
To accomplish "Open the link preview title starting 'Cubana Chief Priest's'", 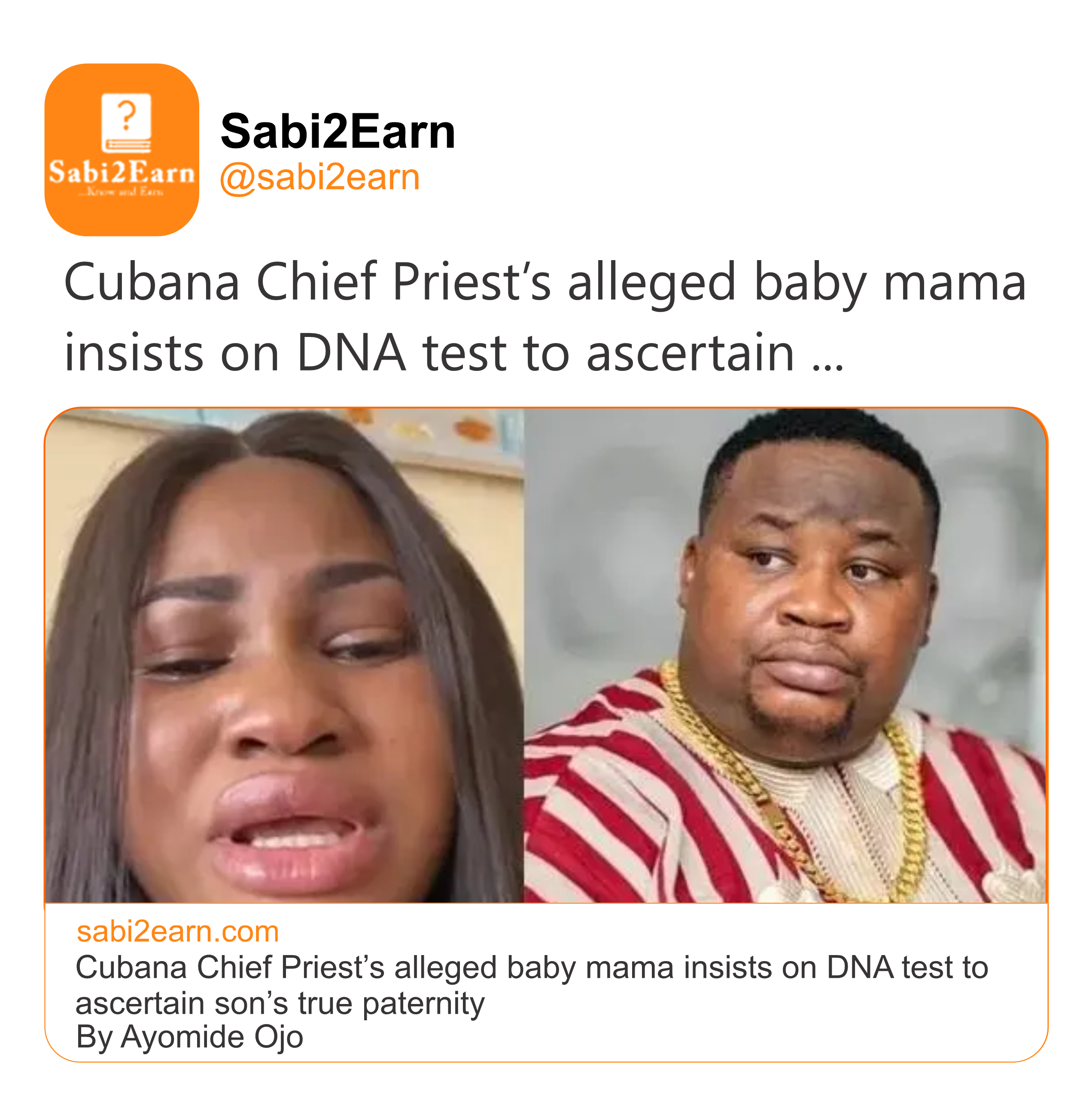I will coord(532,968).
